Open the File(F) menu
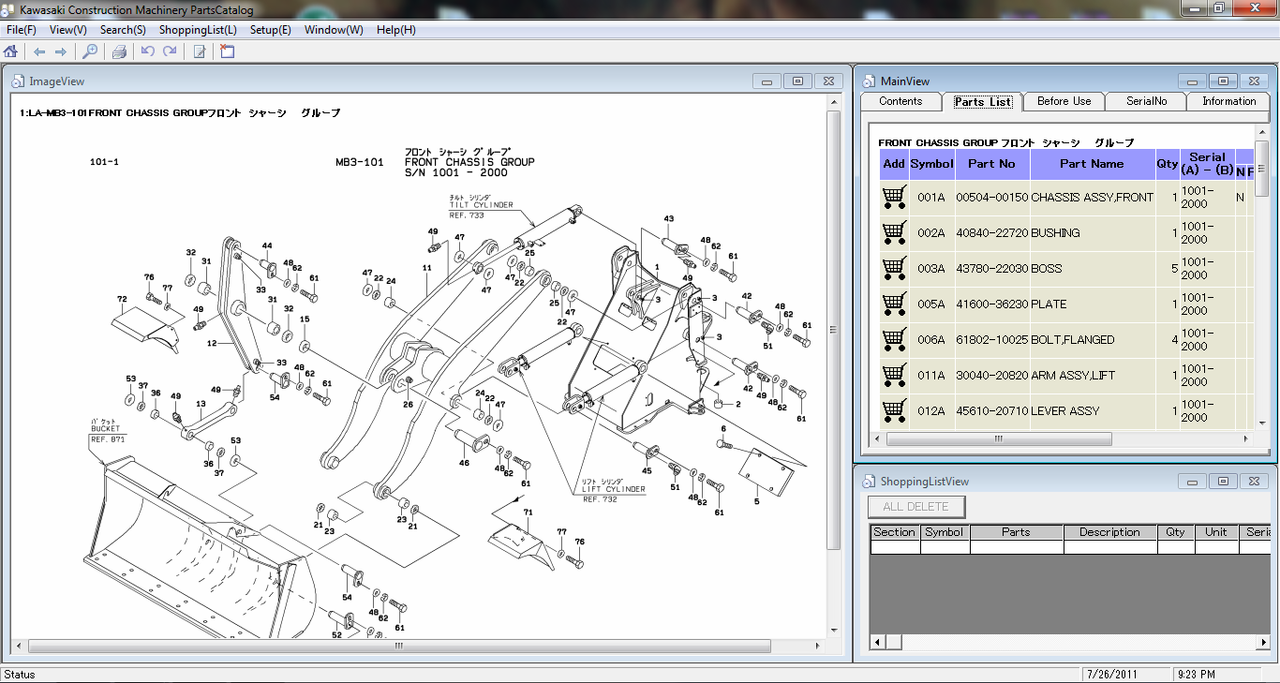The width and height of the screenshot is (1280, 683). [21, 30]
